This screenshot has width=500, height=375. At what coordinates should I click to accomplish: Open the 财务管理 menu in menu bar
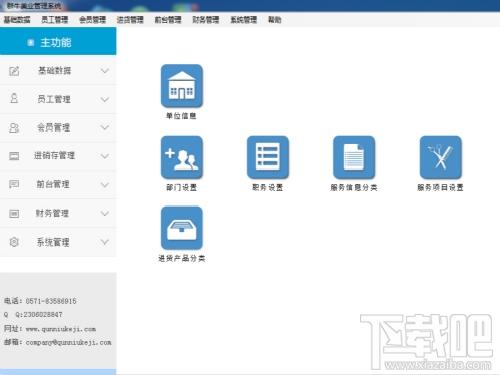tap(206, 20)
